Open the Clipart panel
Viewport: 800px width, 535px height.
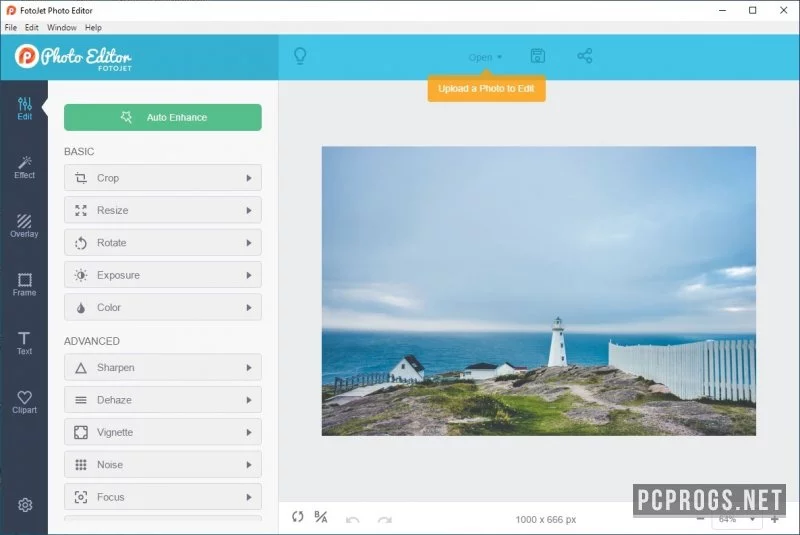(24, 402)
